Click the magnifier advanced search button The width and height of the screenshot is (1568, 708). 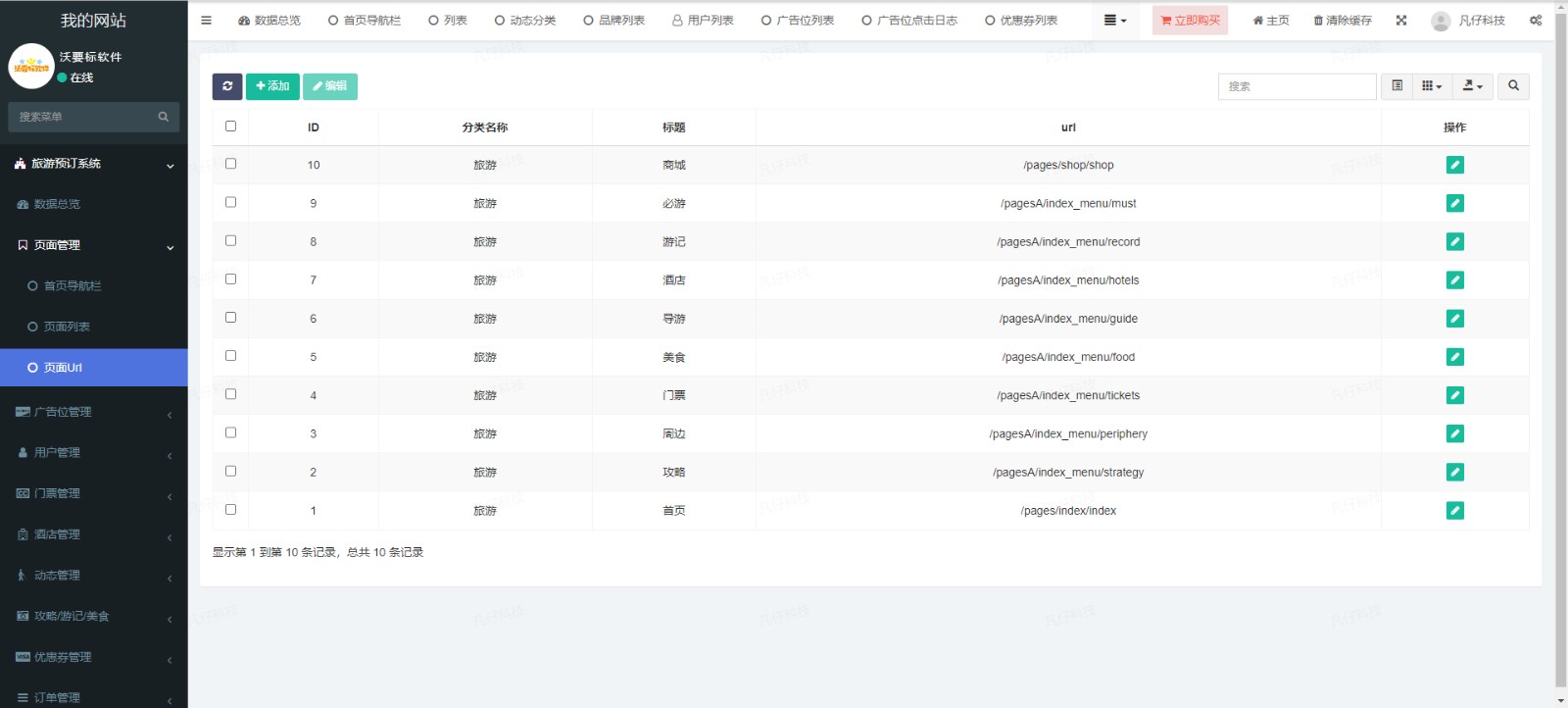1513,86
